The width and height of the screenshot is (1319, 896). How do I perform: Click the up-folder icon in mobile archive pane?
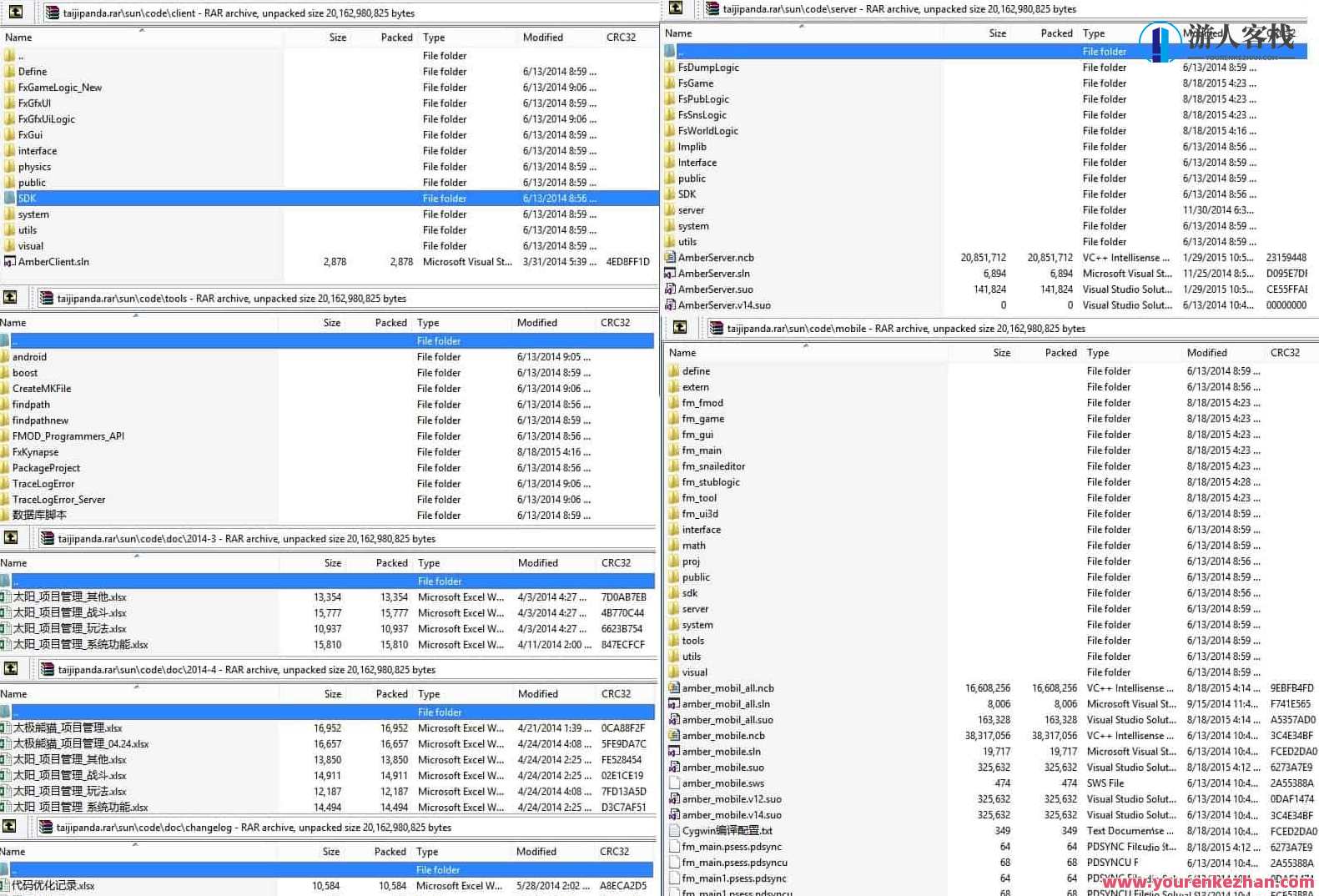[680, 328]
